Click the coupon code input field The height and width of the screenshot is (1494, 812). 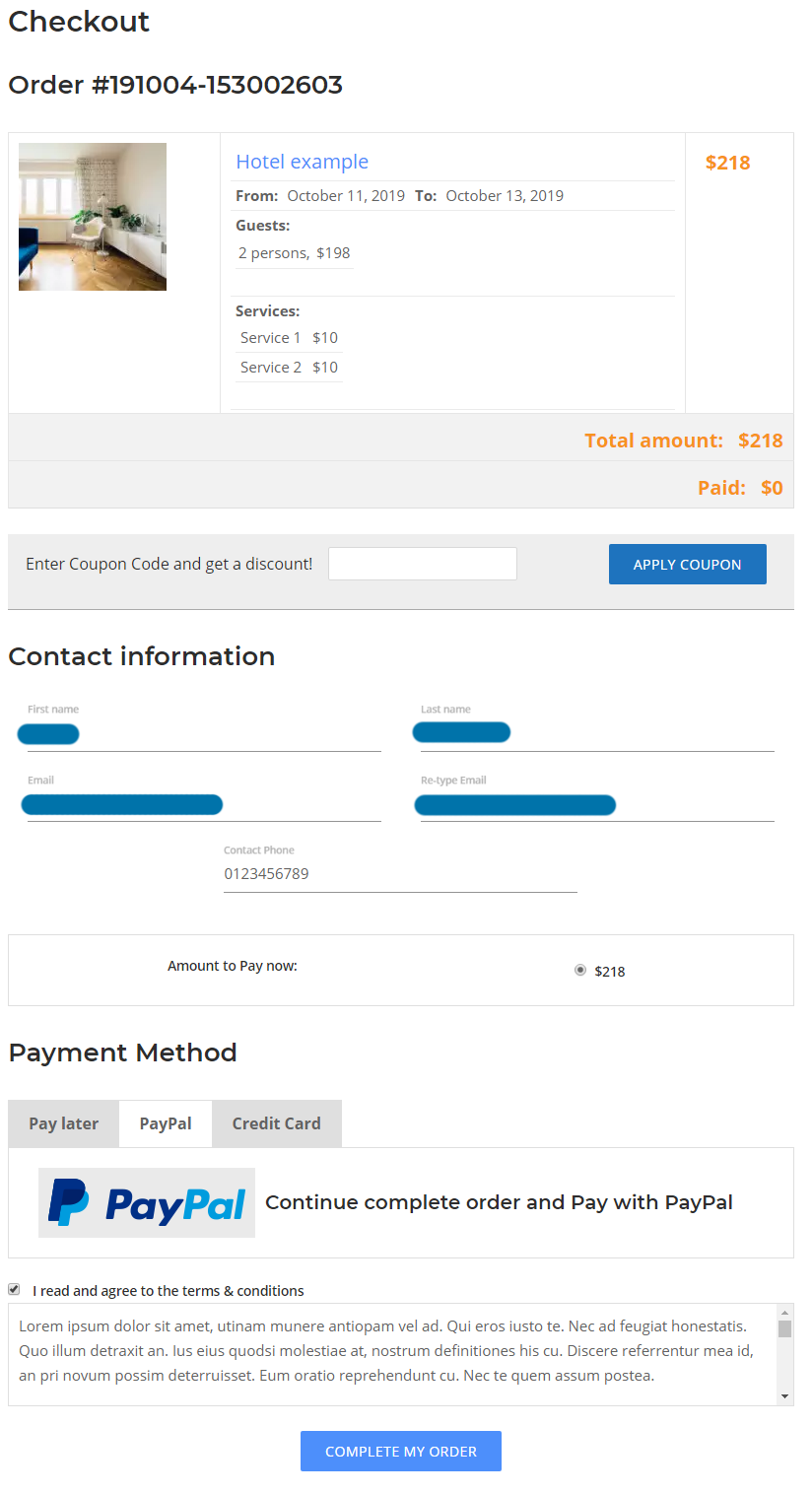click(x=422, y=564)
